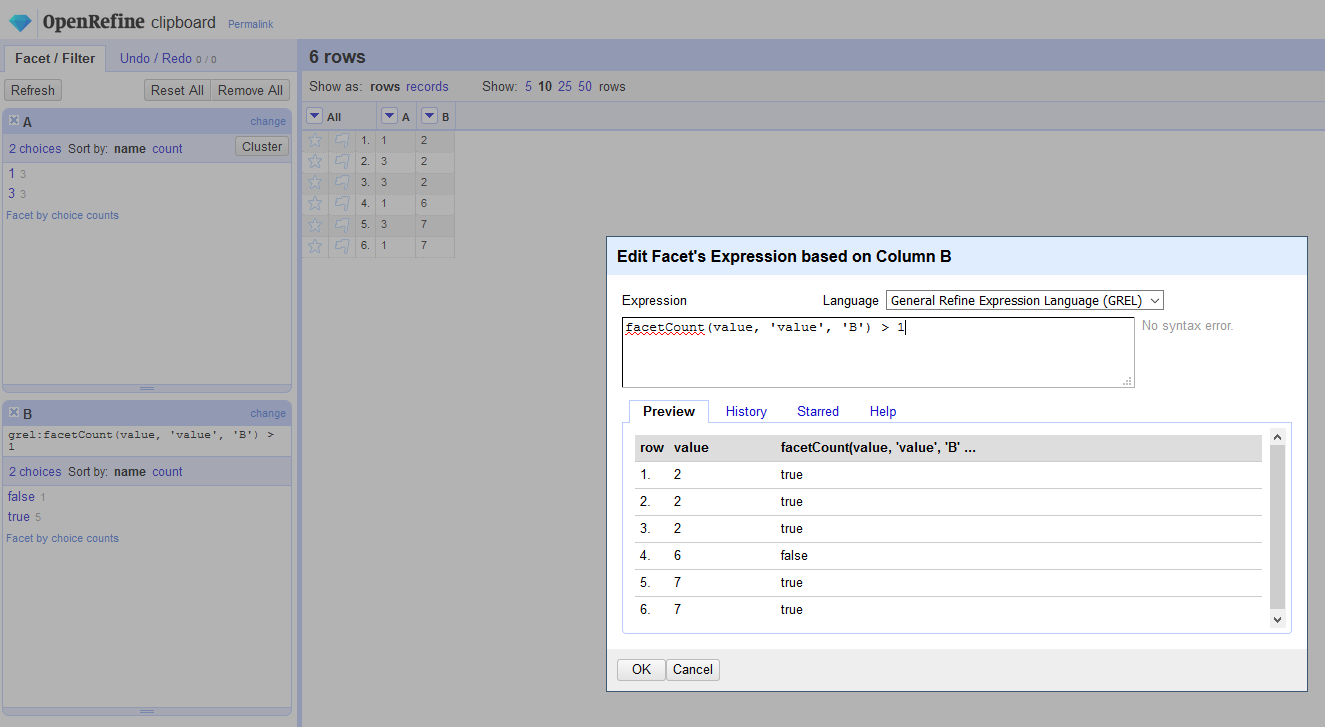Screen dimensions: 1325x727
Task: Click '2 choices' link in facet B
Action: [x=35, y=472]
